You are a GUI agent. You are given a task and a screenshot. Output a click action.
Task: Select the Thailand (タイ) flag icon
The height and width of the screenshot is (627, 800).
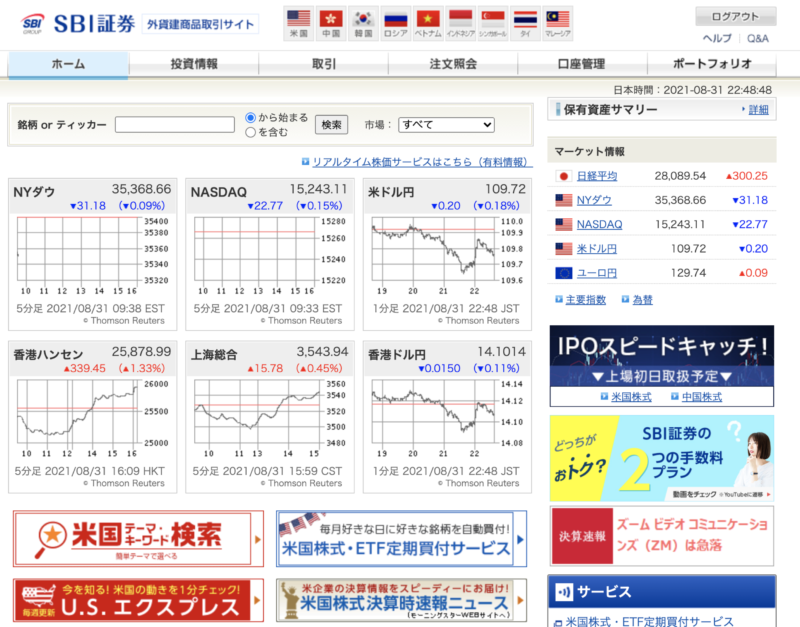pos(525,23)
